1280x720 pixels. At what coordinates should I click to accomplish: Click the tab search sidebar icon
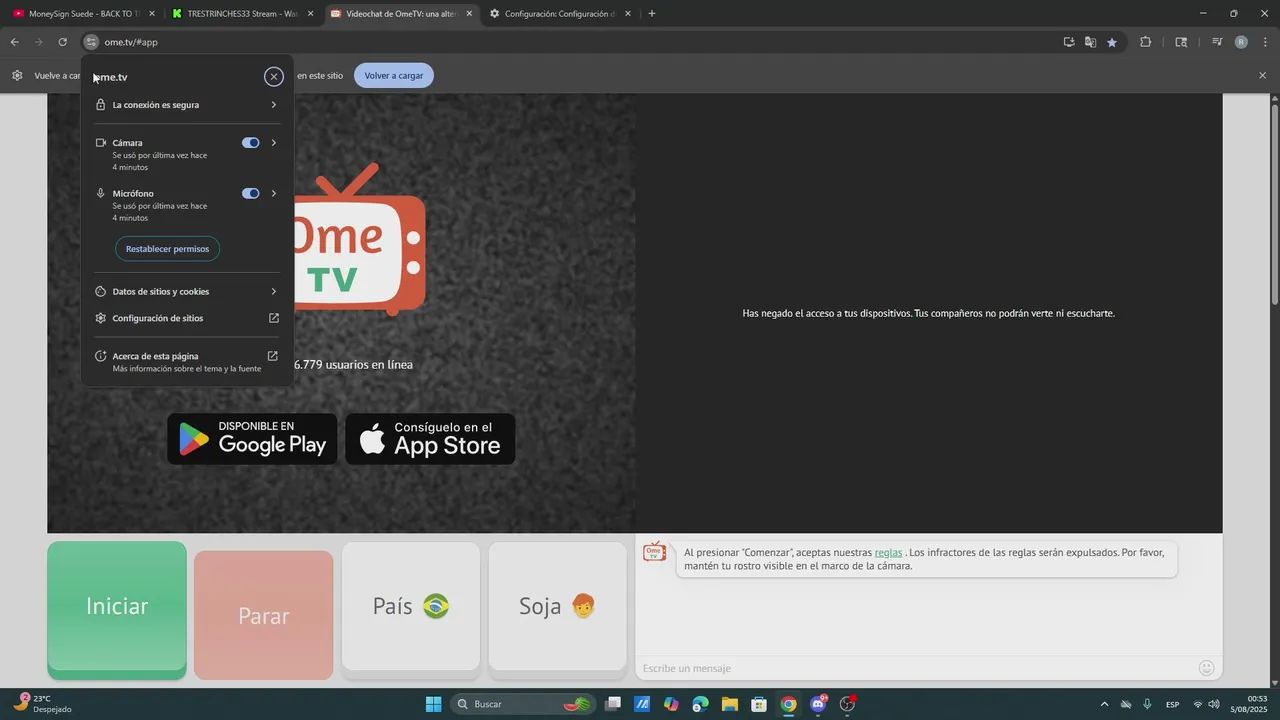pos(1181,42)
